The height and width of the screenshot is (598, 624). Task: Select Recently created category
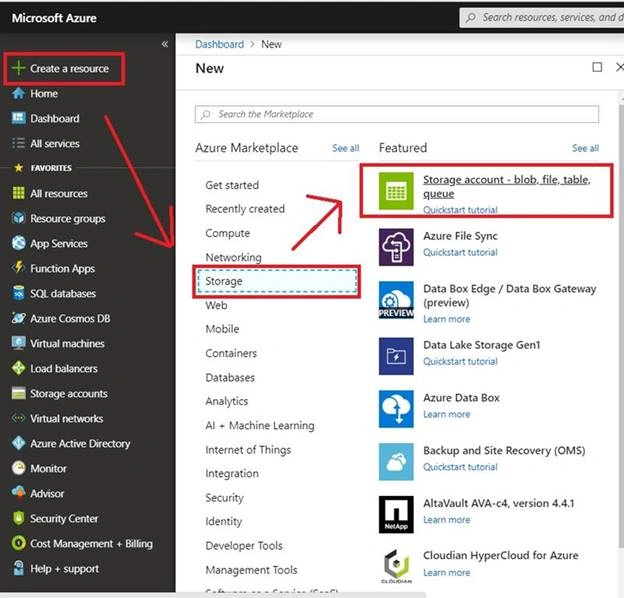[245, 209]
